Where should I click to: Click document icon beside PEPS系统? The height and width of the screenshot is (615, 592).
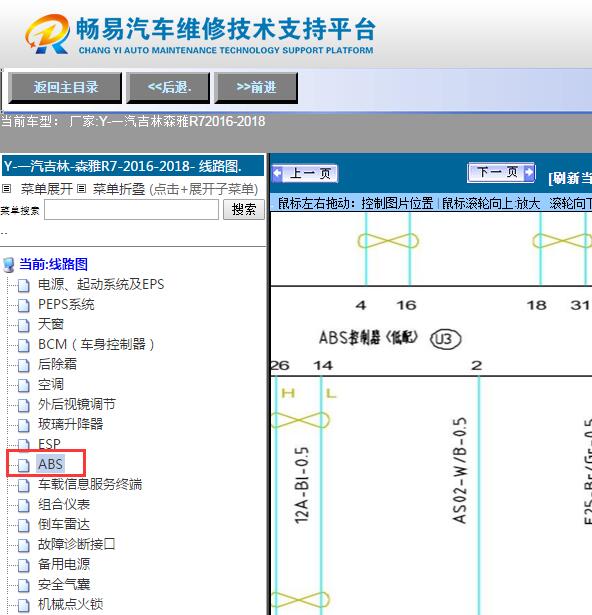tap(24, 306)
